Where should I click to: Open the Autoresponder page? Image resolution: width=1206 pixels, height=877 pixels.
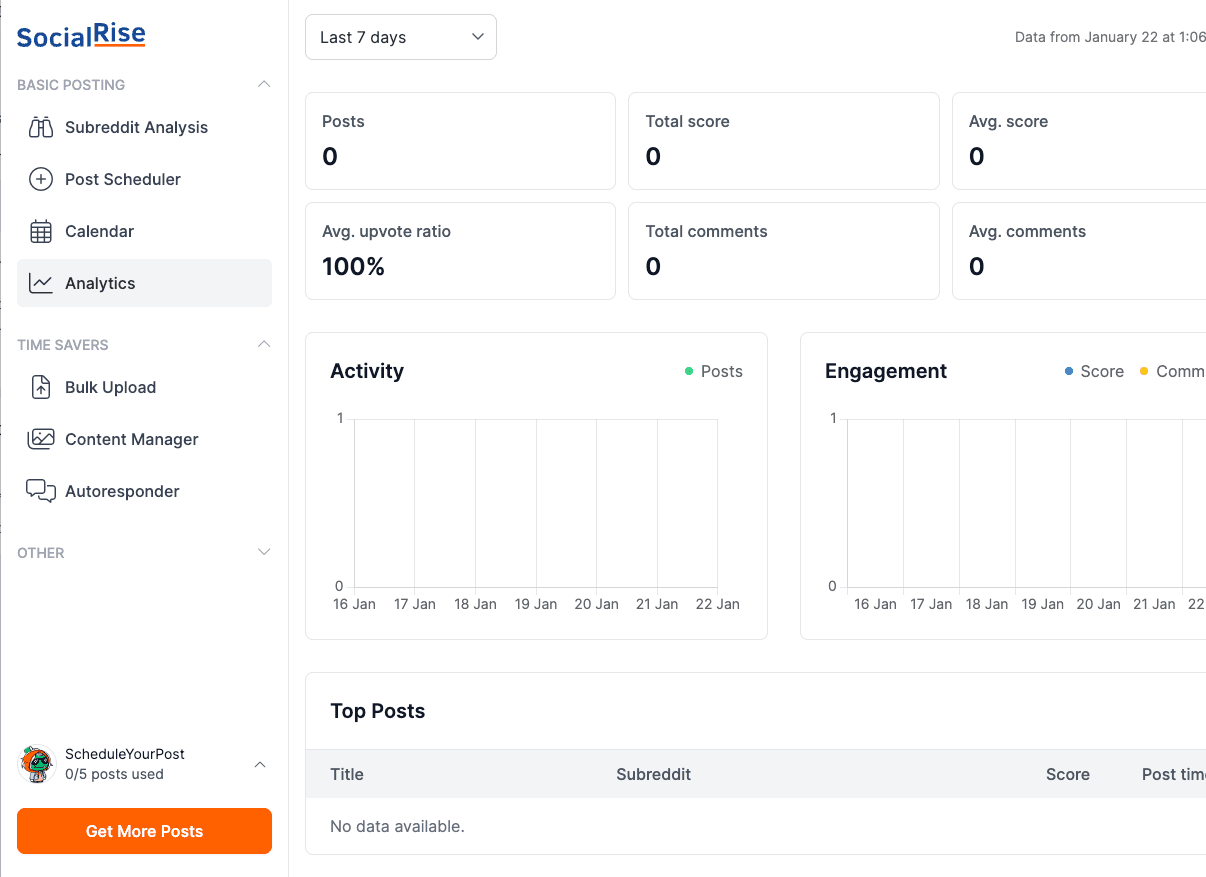[x=144, y=491]
